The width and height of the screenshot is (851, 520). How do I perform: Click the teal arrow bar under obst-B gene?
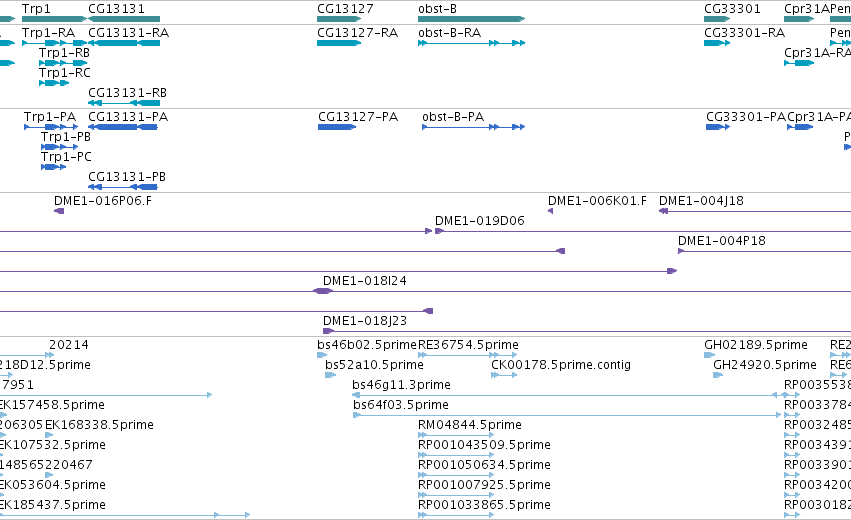pos(471,19)
